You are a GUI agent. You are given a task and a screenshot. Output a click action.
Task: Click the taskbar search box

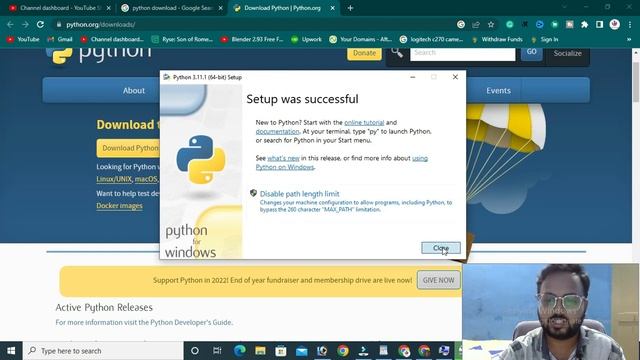point(103,351)
